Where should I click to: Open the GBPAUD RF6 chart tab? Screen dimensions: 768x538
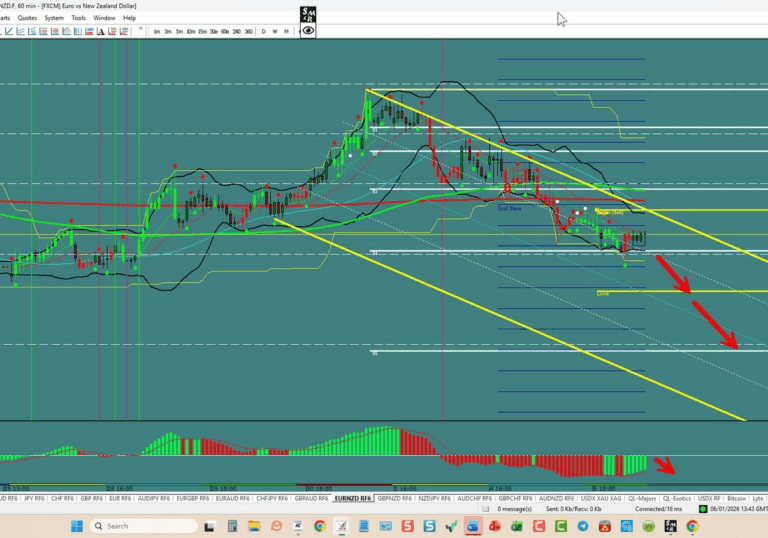click(x=311, y=498)
